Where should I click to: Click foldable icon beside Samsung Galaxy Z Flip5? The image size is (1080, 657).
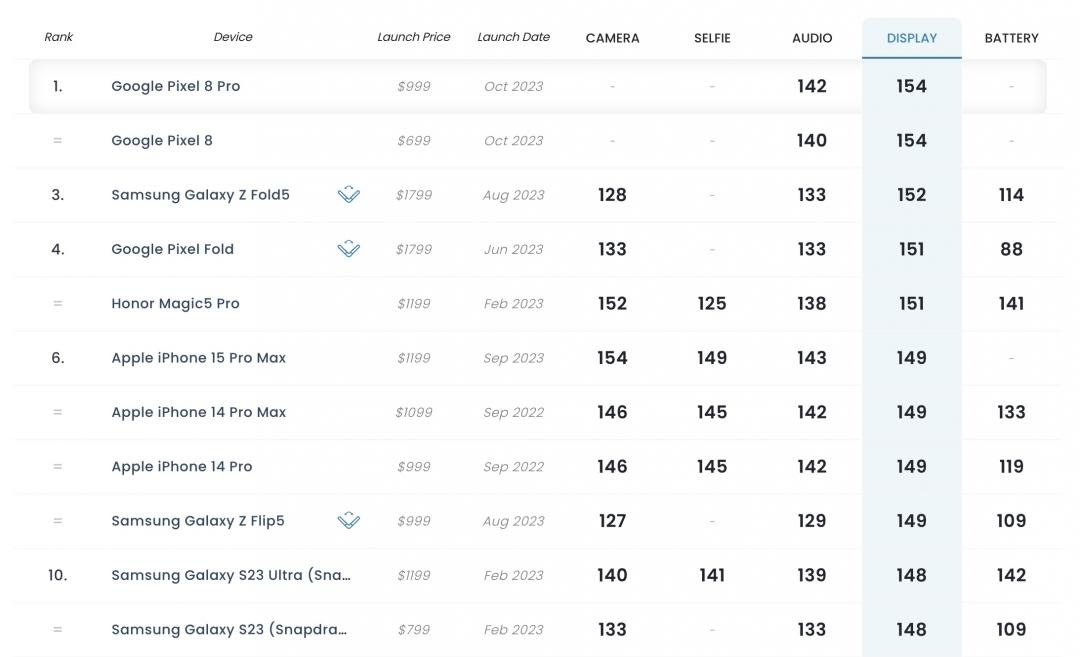pos(348,521)
